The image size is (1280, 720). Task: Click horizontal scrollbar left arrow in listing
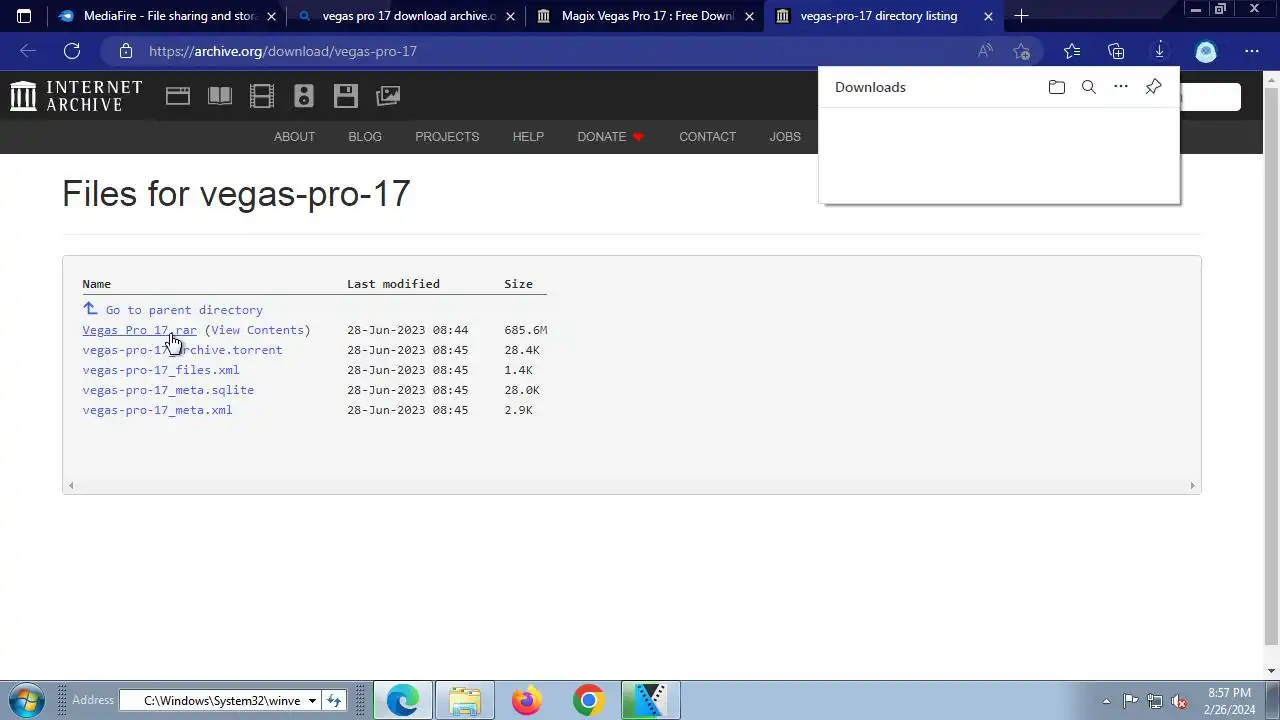click(70, 486)
